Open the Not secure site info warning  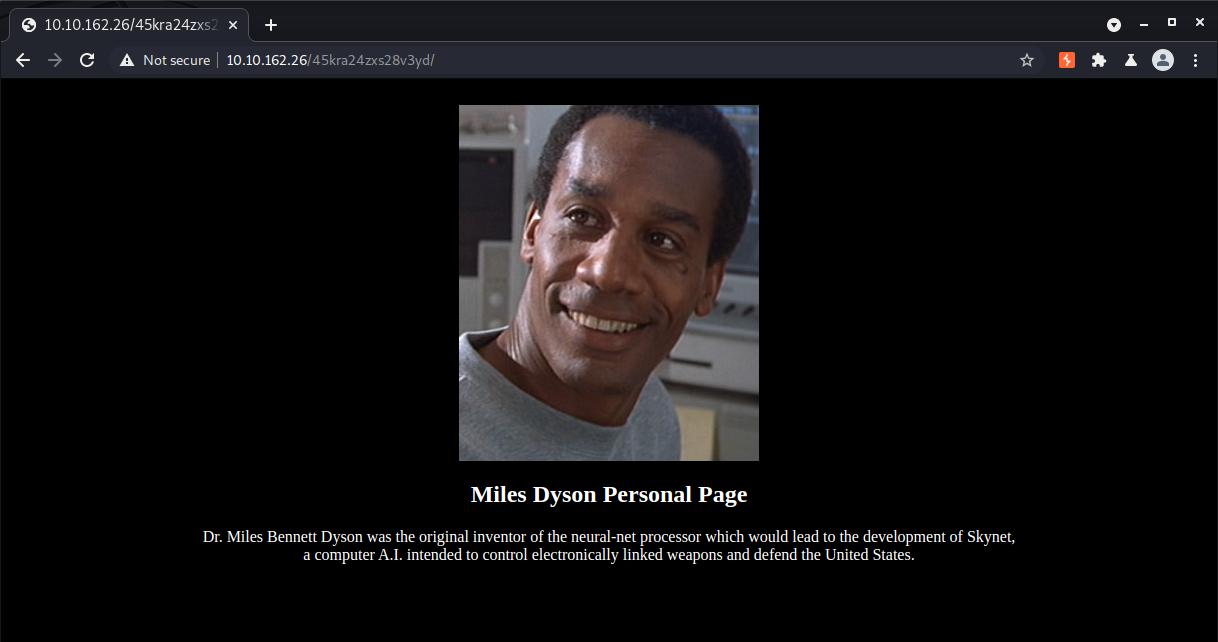click(165, 60)
